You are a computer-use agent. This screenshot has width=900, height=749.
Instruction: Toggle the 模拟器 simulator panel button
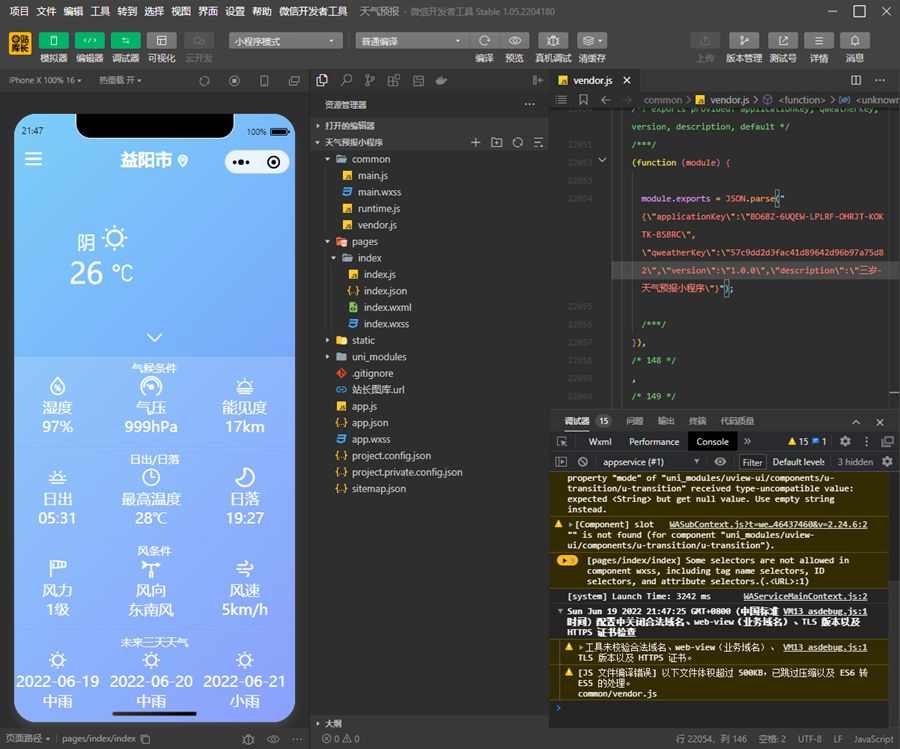tap(53, 41)
